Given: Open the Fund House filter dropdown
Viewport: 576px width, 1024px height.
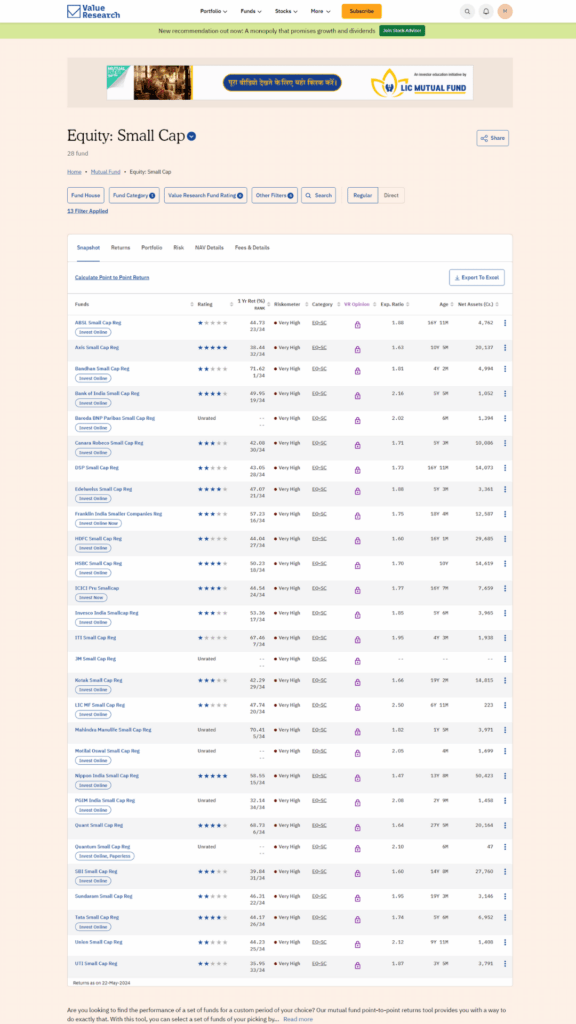Looking at the screenshot, I should pos(86,195).
